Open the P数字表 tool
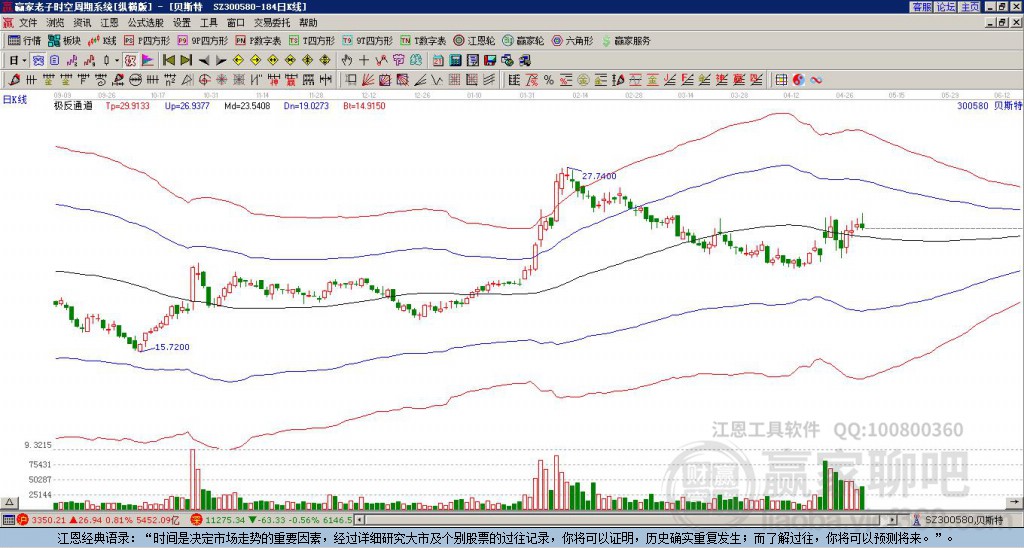 click(258, 40)
